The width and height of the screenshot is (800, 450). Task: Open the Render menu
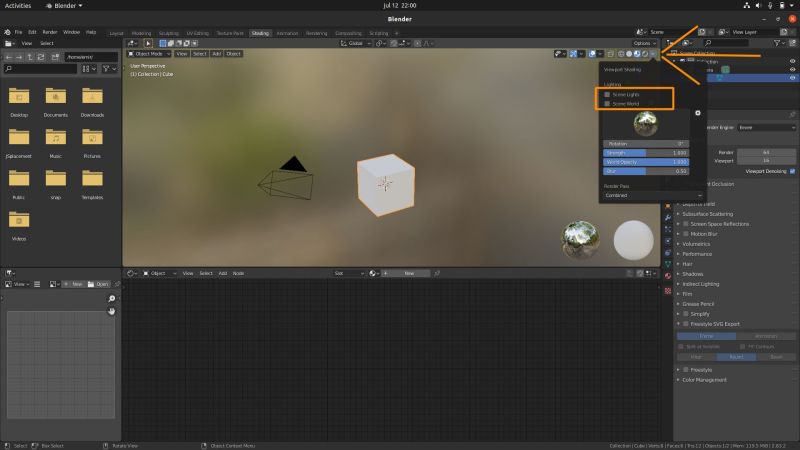pyautogui.click(x=49, y=32)
